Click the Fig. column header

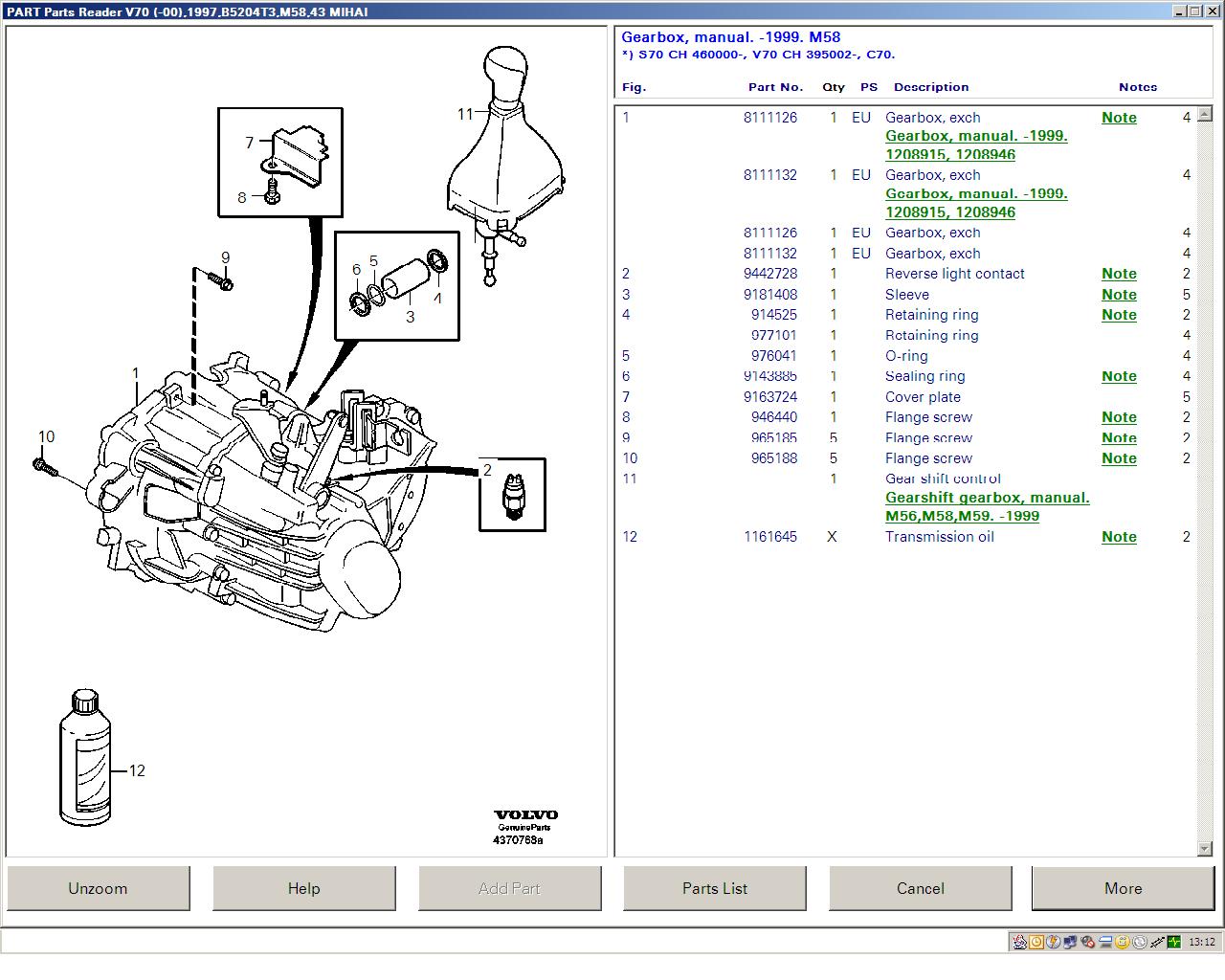coord(634,87)
